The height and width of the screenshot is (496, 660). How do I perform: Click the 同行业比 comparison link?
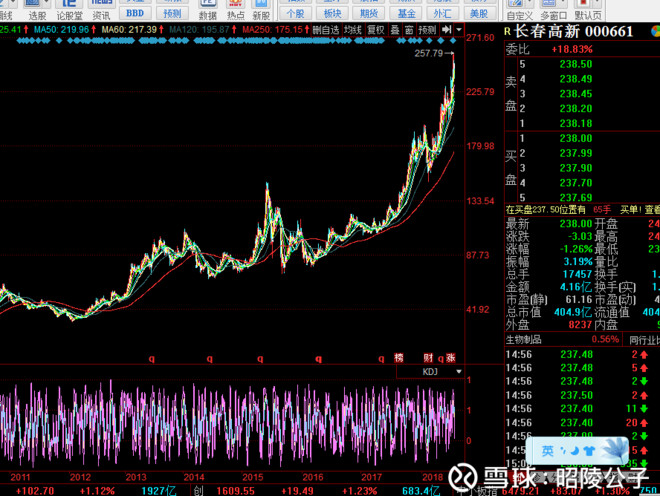[x=645, y=339]
